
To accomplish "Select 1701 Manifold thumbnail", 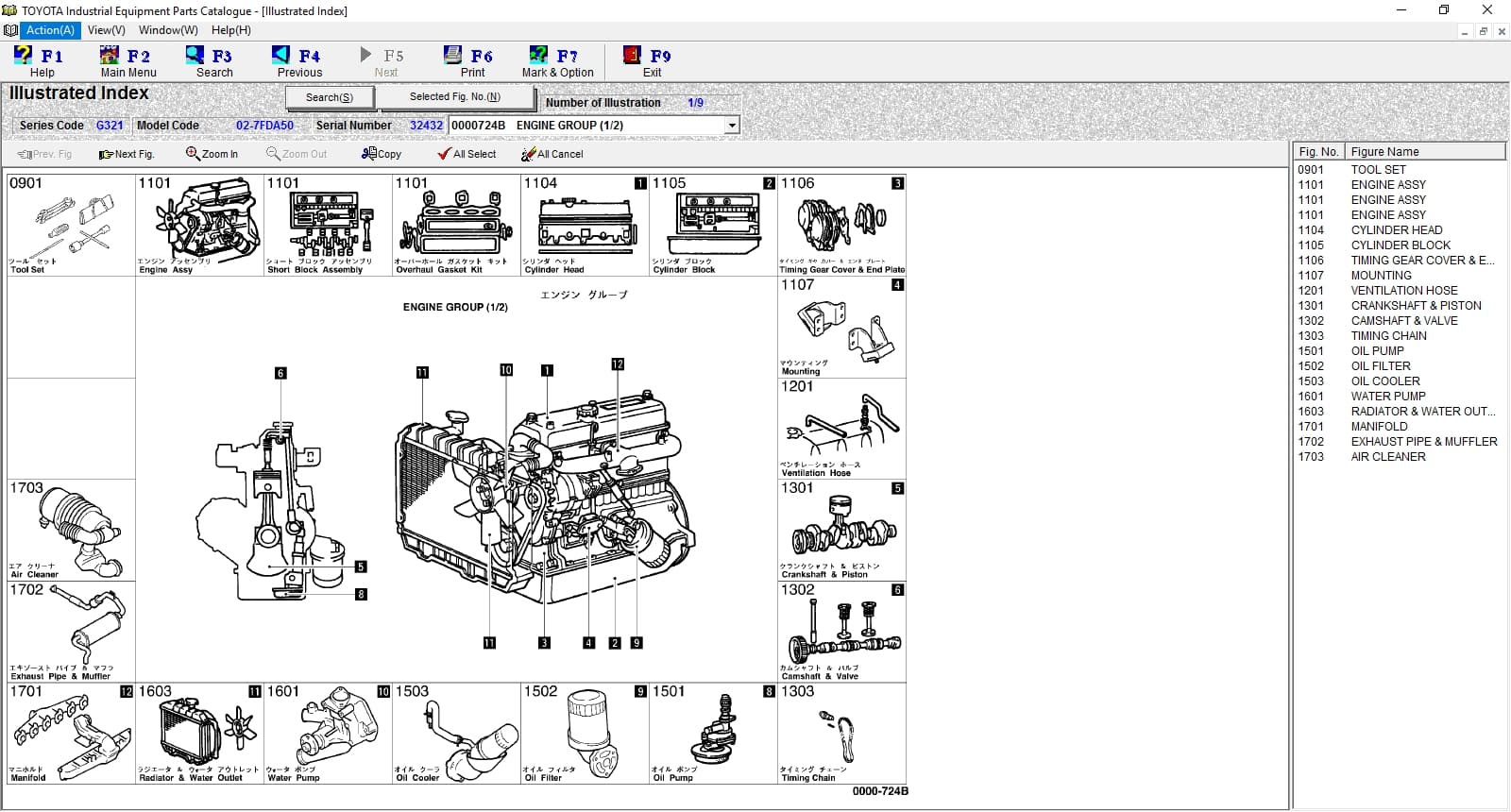I will click(x=71, y=734).
